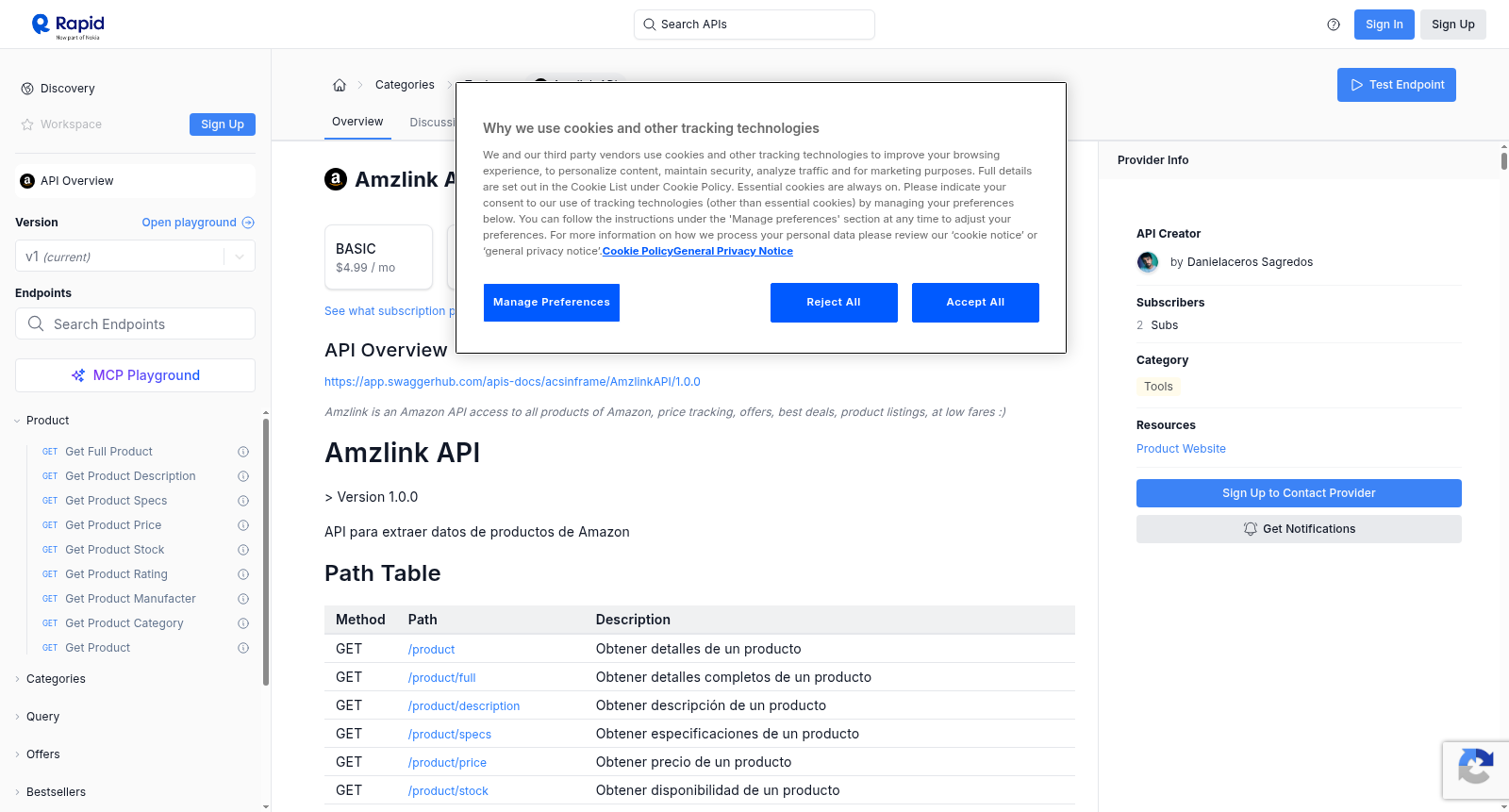The width and height of the screenshot is (1509, 812).
Task: Click the Rapid logo
Action: [x=68, y=25]
